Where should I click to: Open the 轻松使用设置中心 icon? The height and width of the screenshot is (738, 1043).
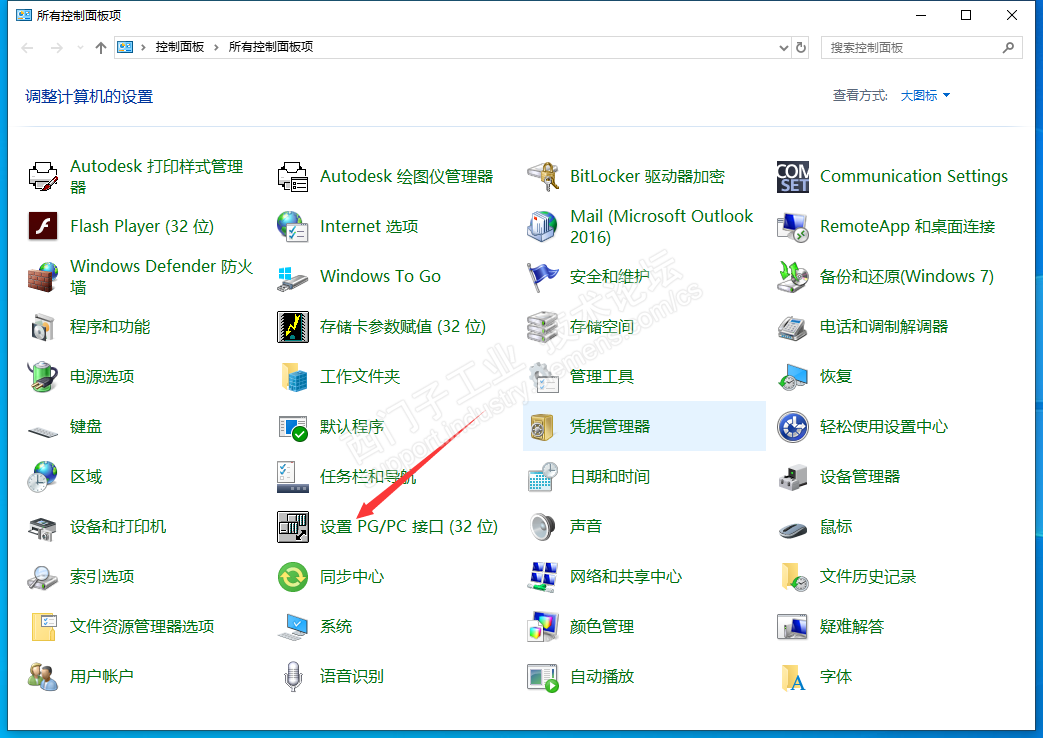click(x=793, y=427)
